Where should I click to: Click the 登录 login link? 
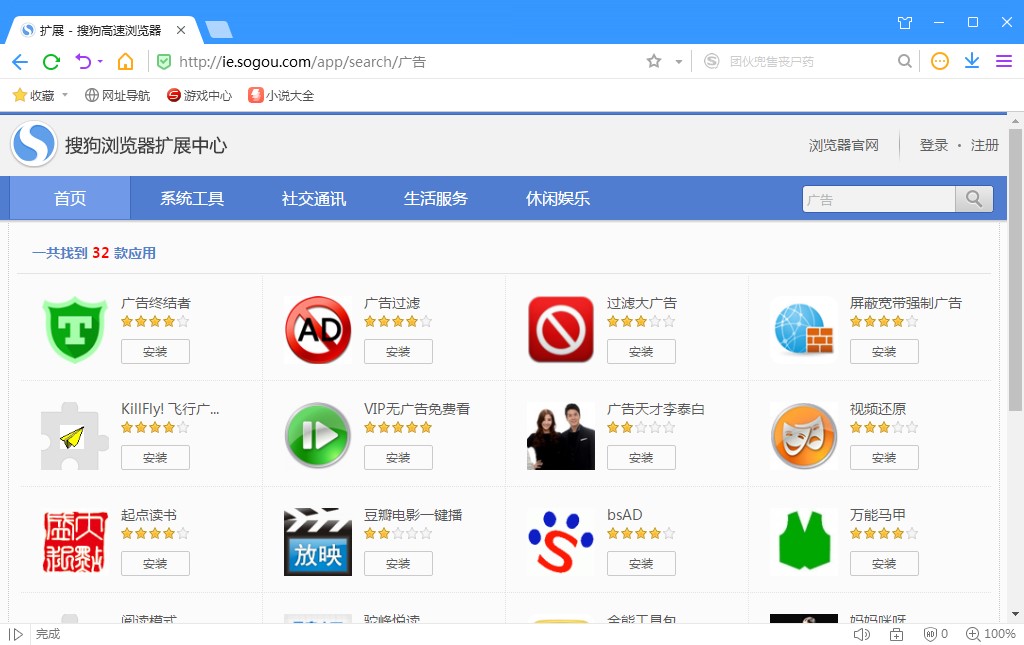(933, 145)
